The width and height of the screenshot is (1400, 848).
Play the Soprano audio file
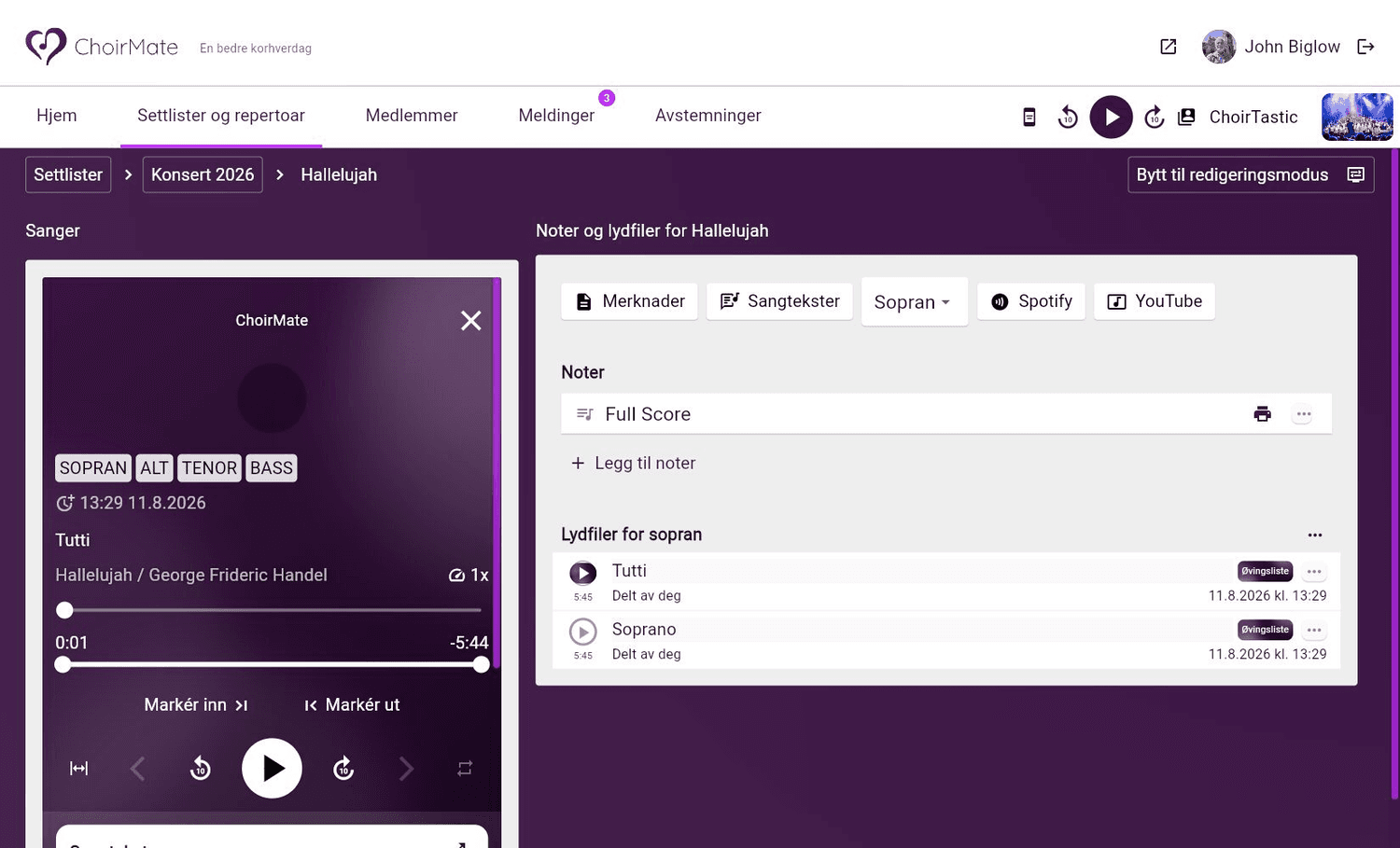tap(583, 632)
